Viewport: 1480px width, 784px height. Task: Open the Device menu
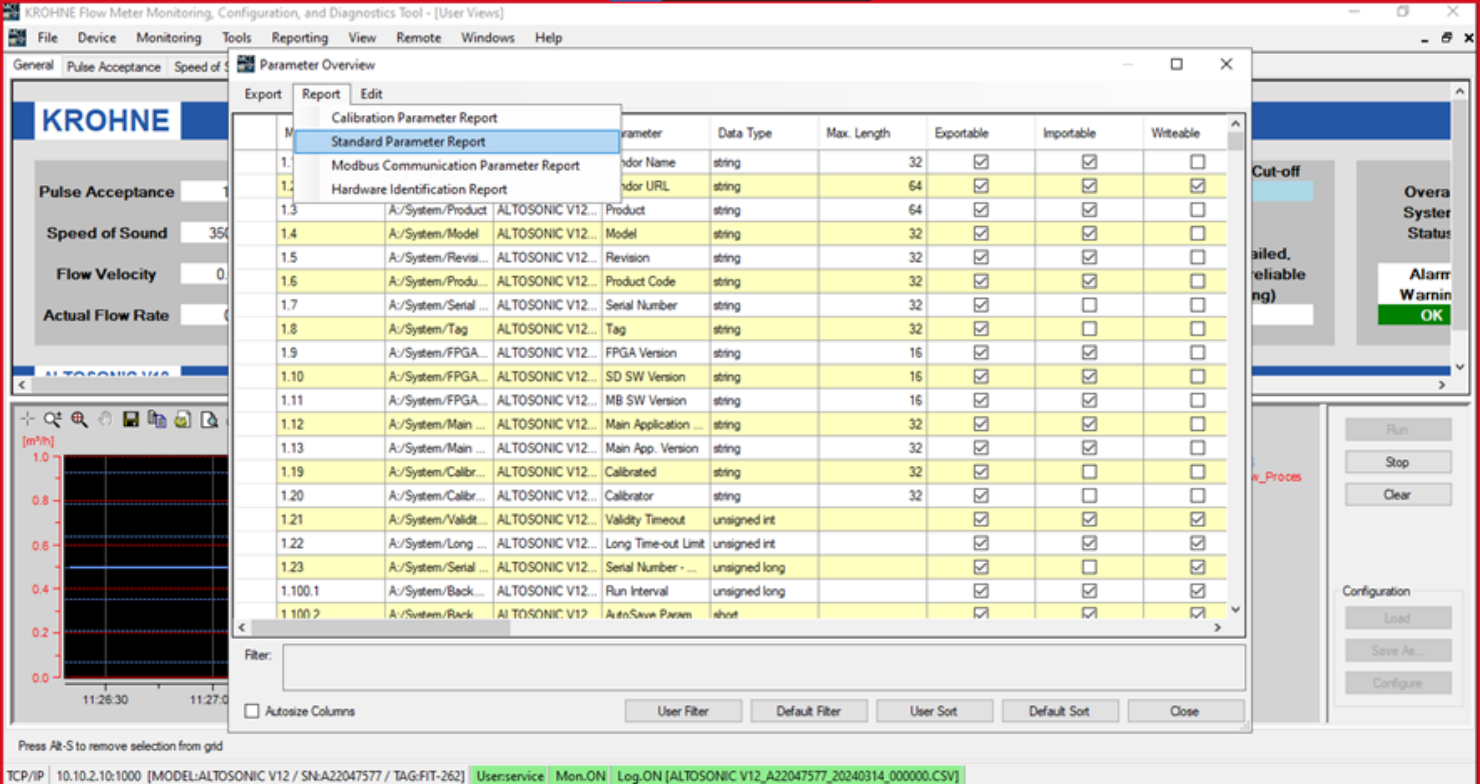click(x=97, y=38)
